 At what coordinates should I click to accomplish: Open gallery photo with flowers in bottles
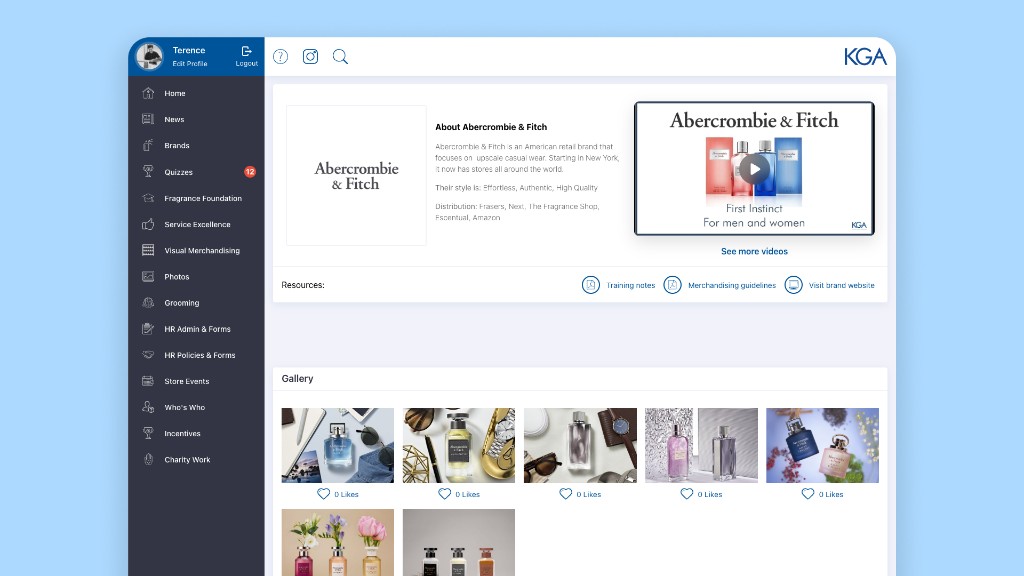tap(338, 543)
